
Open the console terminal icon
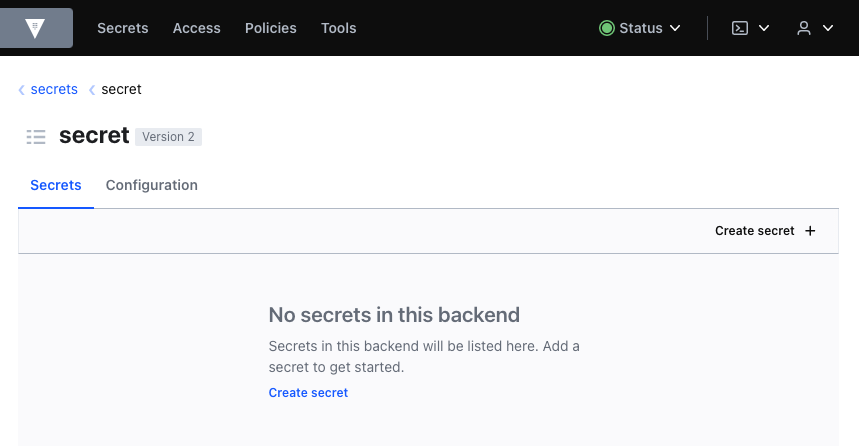coord(740,28)
